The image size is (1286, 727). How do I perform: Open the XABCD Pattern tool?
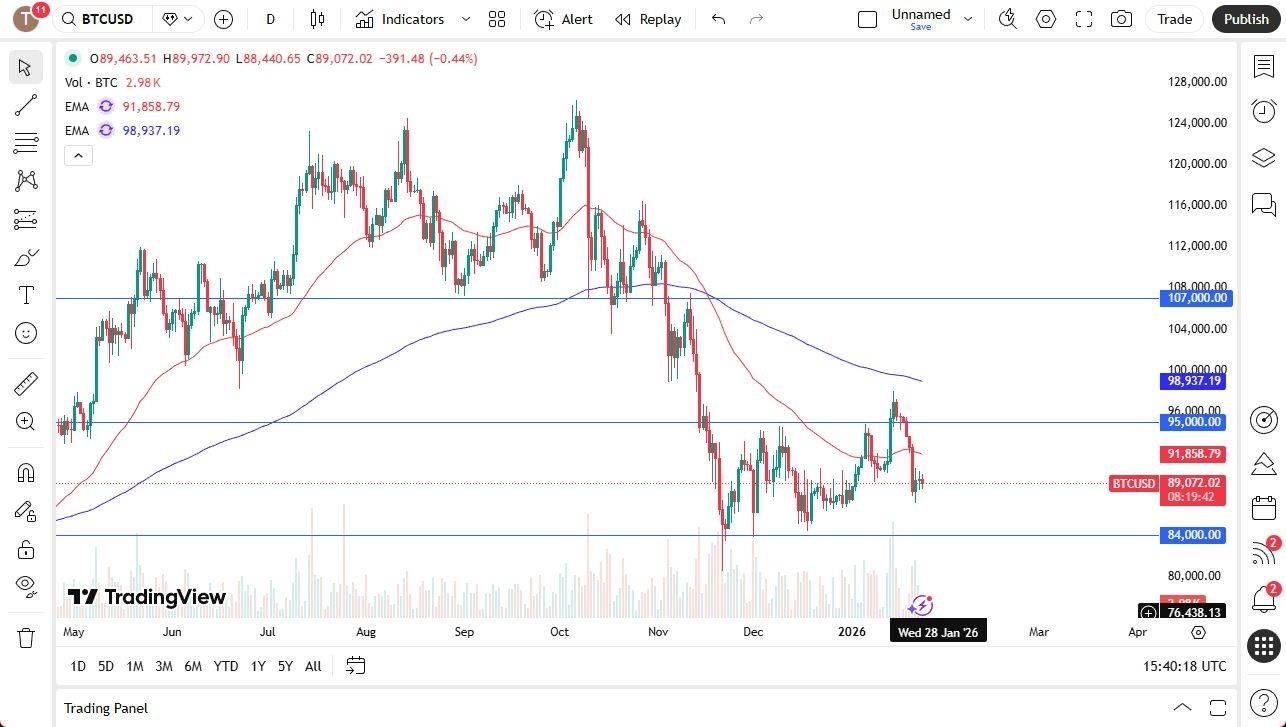pos(26,180)
